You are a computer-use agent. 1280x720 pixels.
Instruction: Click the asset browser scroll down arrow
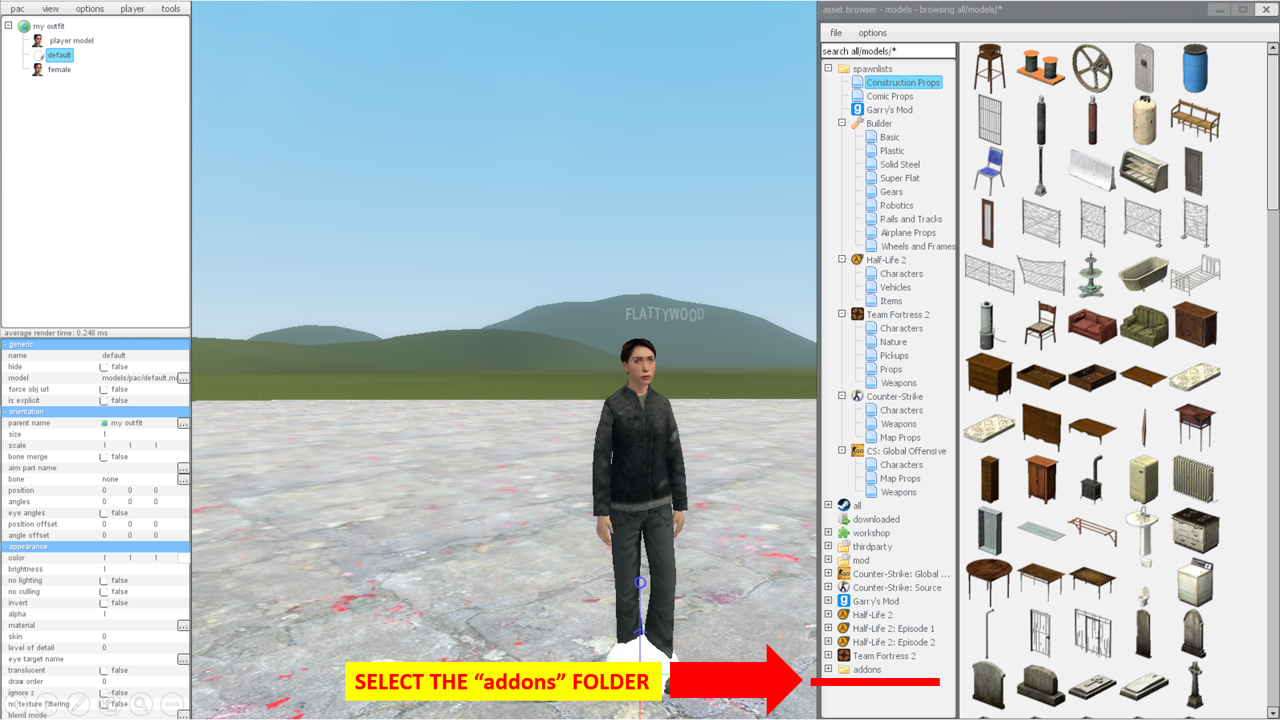[x=1273, y=712]
